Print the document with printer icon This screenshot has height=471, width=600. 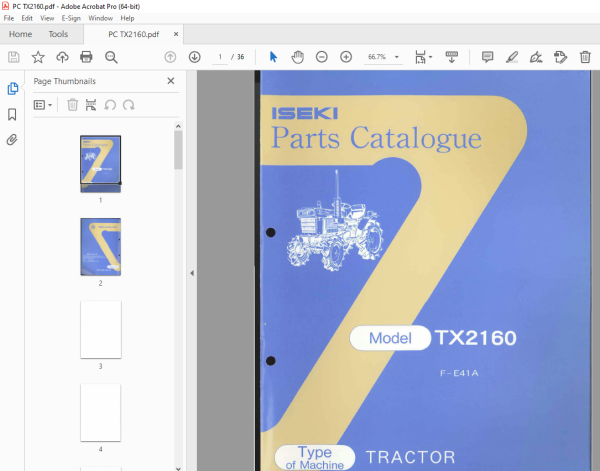(x=86, y=57)
